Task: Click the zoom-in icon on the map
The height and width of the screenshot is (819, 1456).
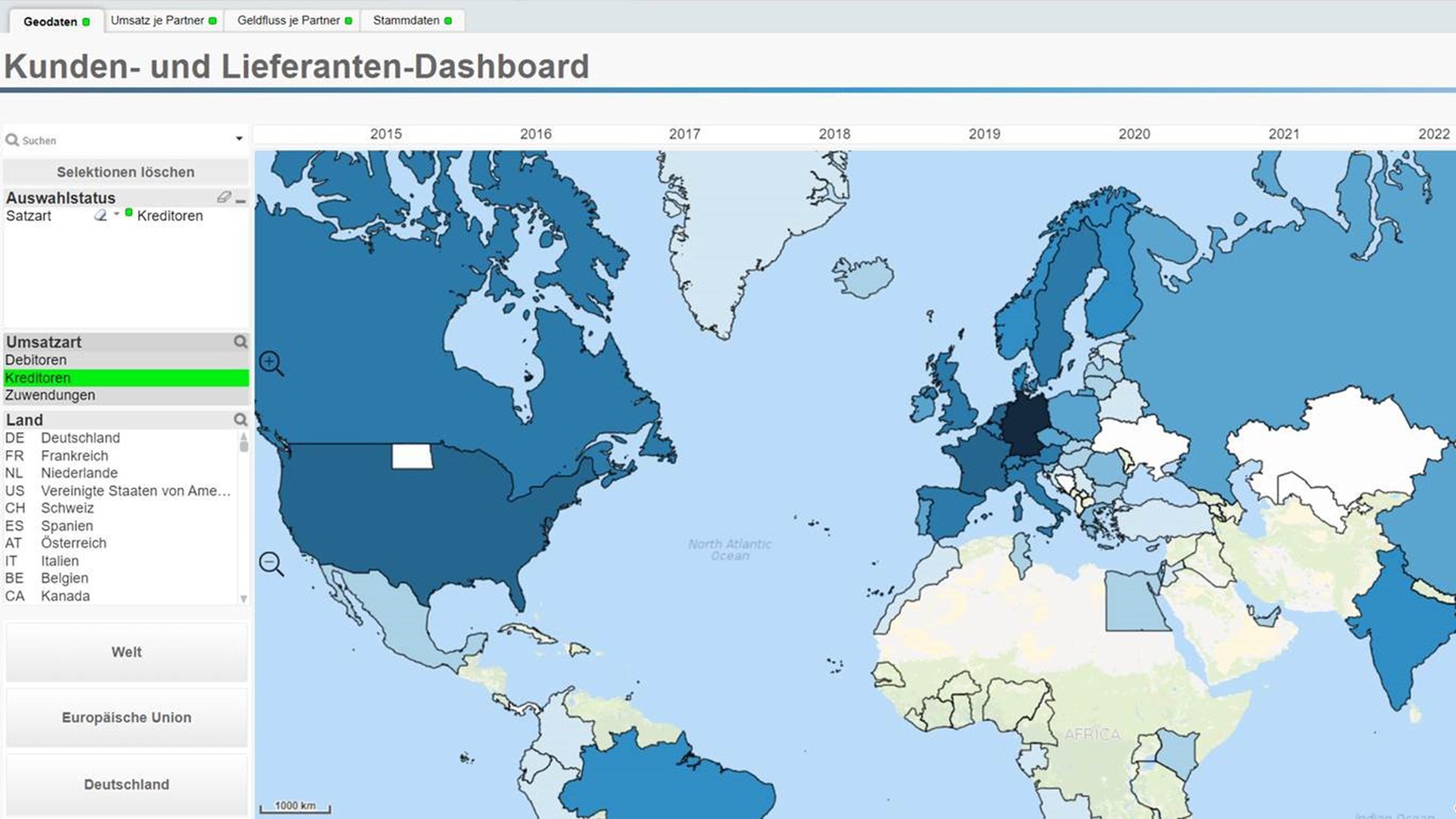Action: [271, 363]
